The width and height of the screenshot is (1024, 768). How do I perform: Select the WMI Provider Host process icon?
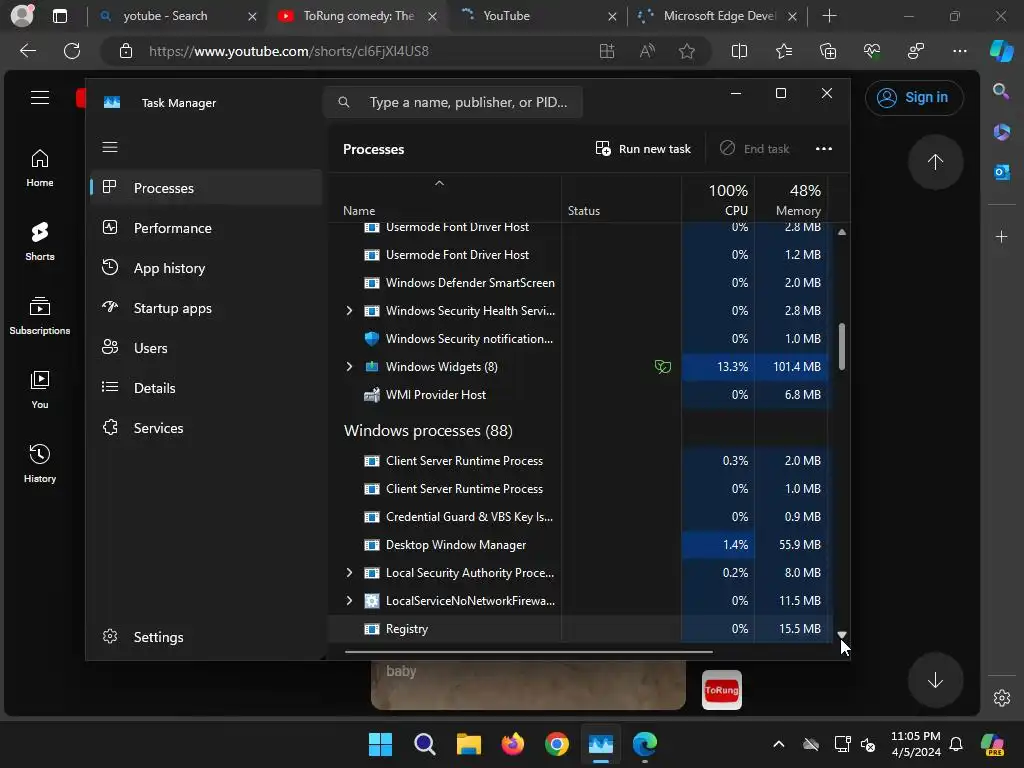pyautogui.click(x=372, y=395)
